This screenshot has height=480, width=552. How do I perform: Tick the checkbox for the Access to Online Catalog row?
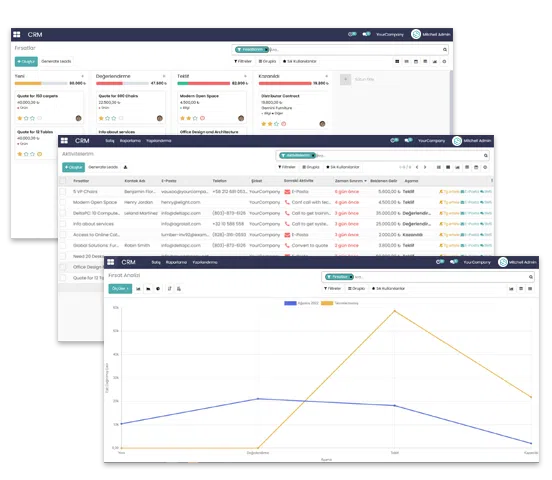tap(63, 235)
